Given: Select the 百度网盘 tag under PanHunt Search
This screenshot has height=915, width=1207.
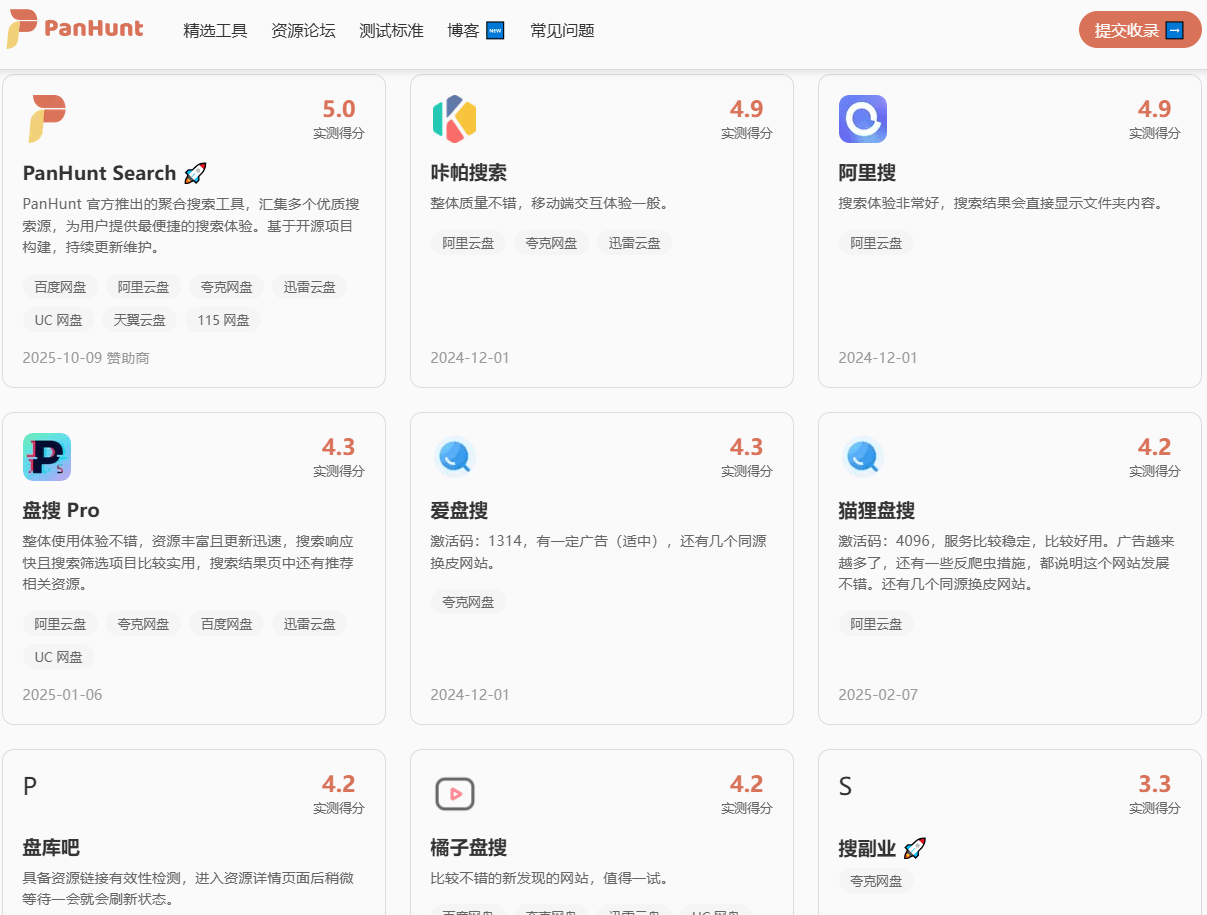Looking at the screenshot, I should (x=59, y=287).
